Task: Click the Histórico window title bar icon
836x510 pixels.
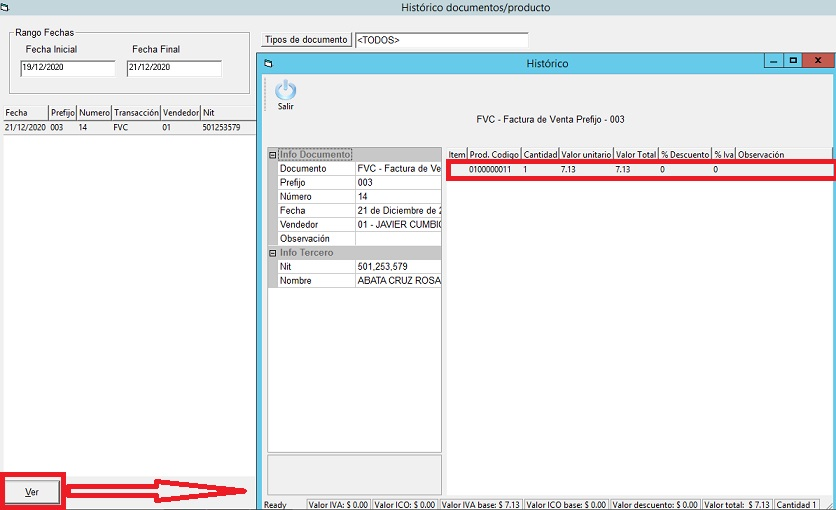Action: [x=267, y=63]
